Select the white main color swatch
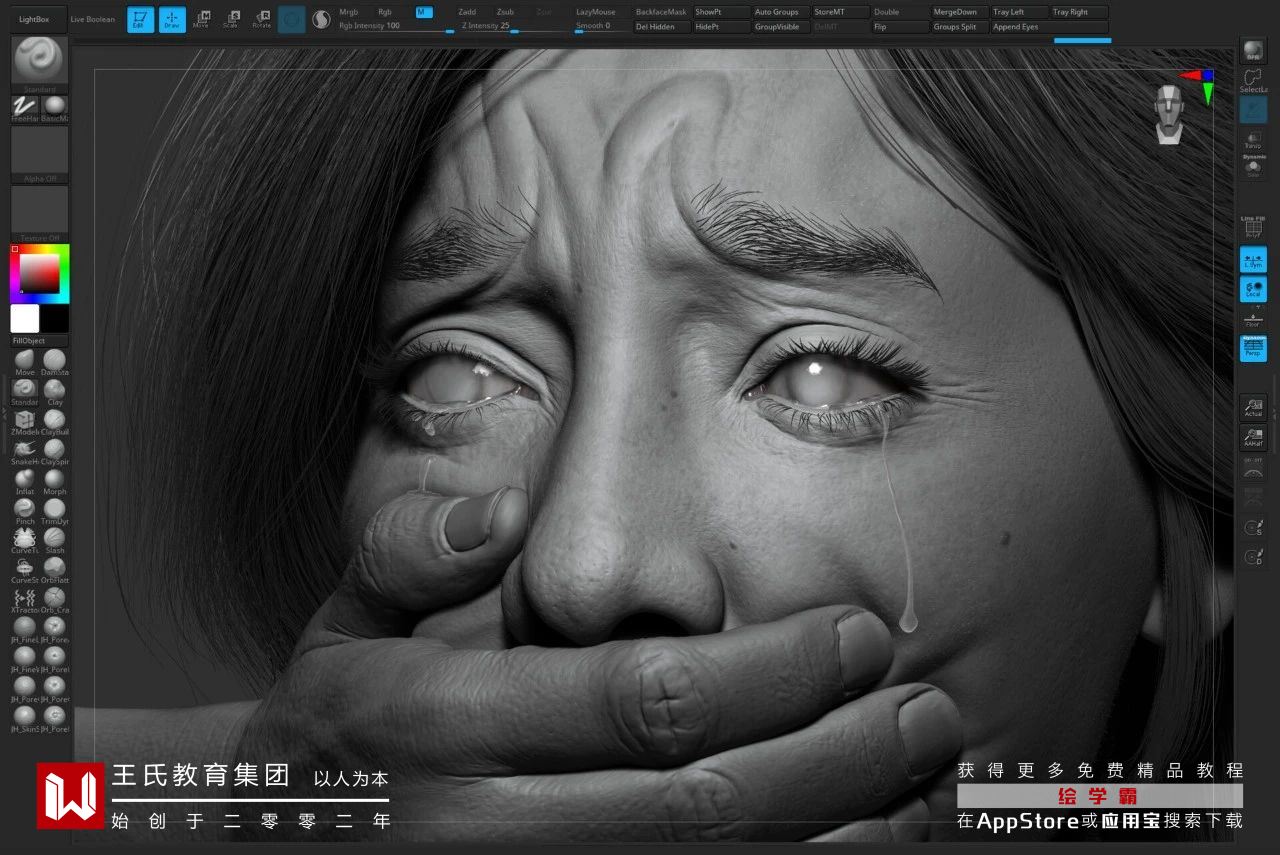This screenshot has height=855, width=1280. pos(25,319)
